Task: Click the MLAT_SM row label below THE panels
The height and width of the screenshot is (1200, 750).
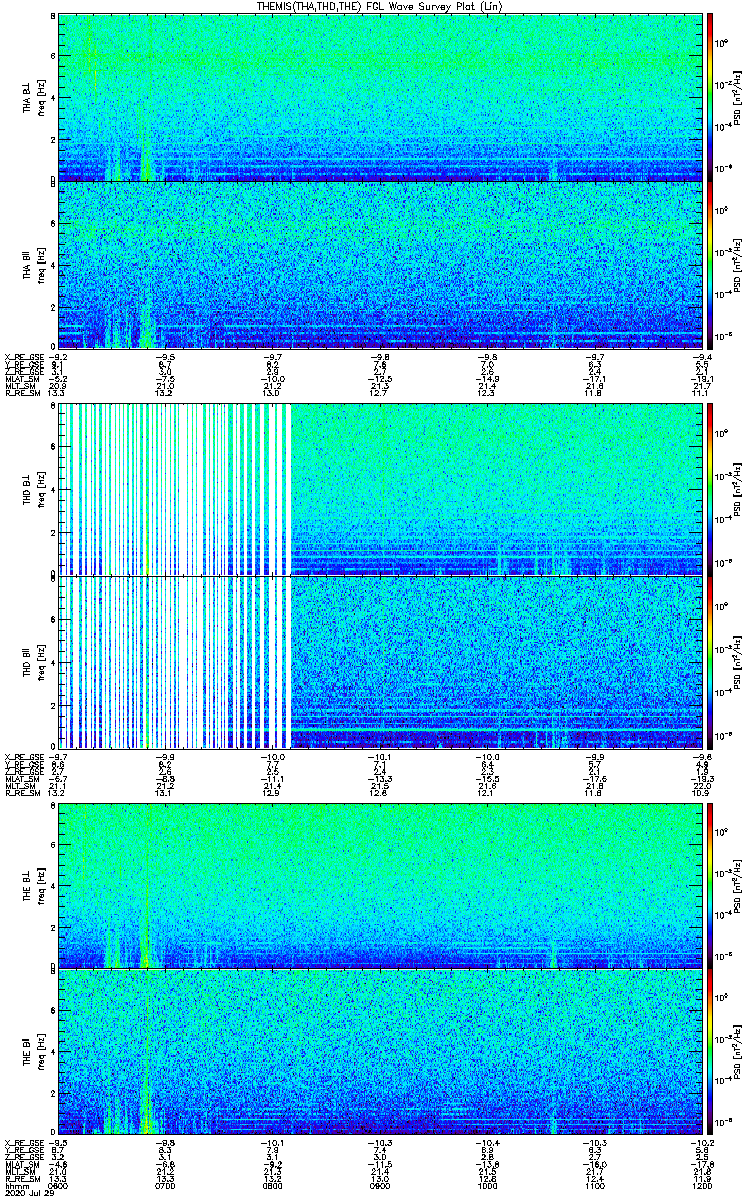Action: [21, 1165]
